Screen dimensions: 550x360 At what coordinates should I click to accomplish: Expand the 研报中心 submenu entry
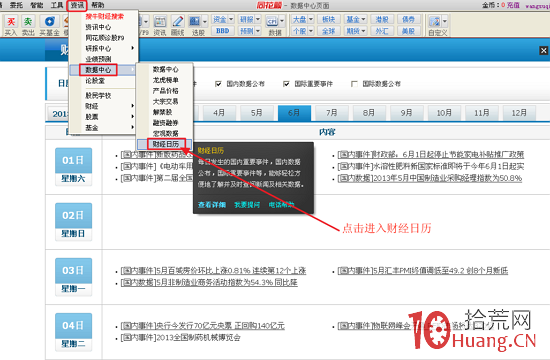tap(103, 48)
